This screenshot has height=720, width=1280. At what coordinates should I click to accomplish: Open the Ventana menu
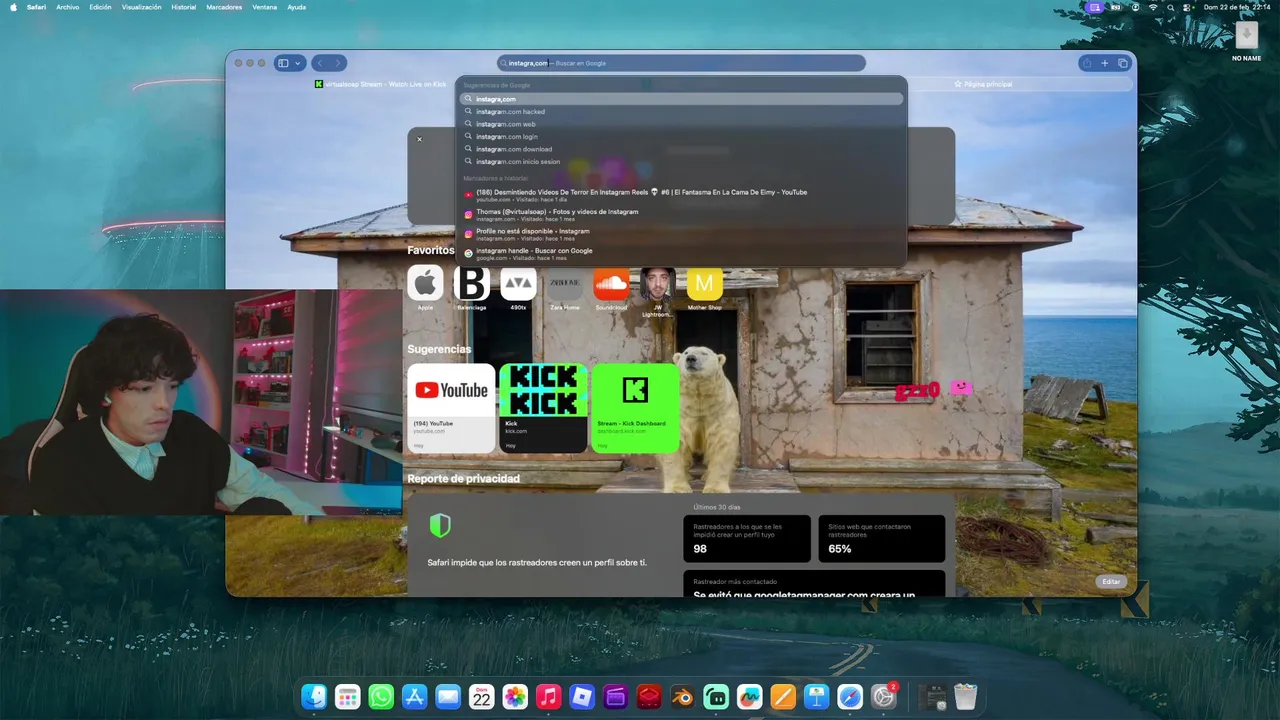265,7
